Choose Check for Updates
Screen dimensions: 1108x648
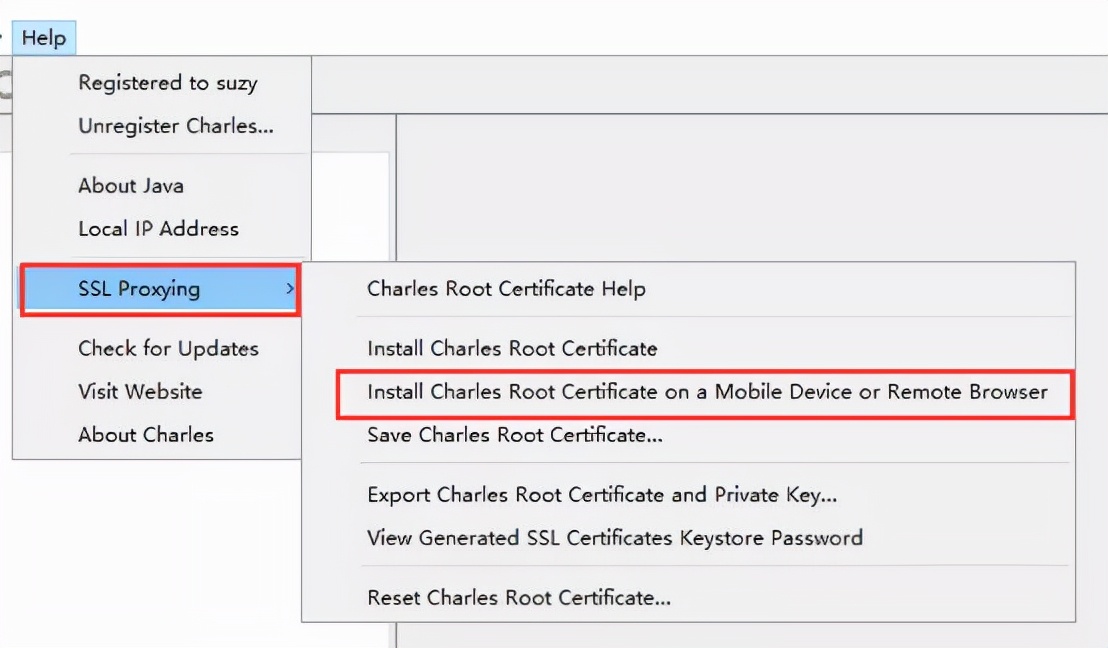[x=158, y=348]
